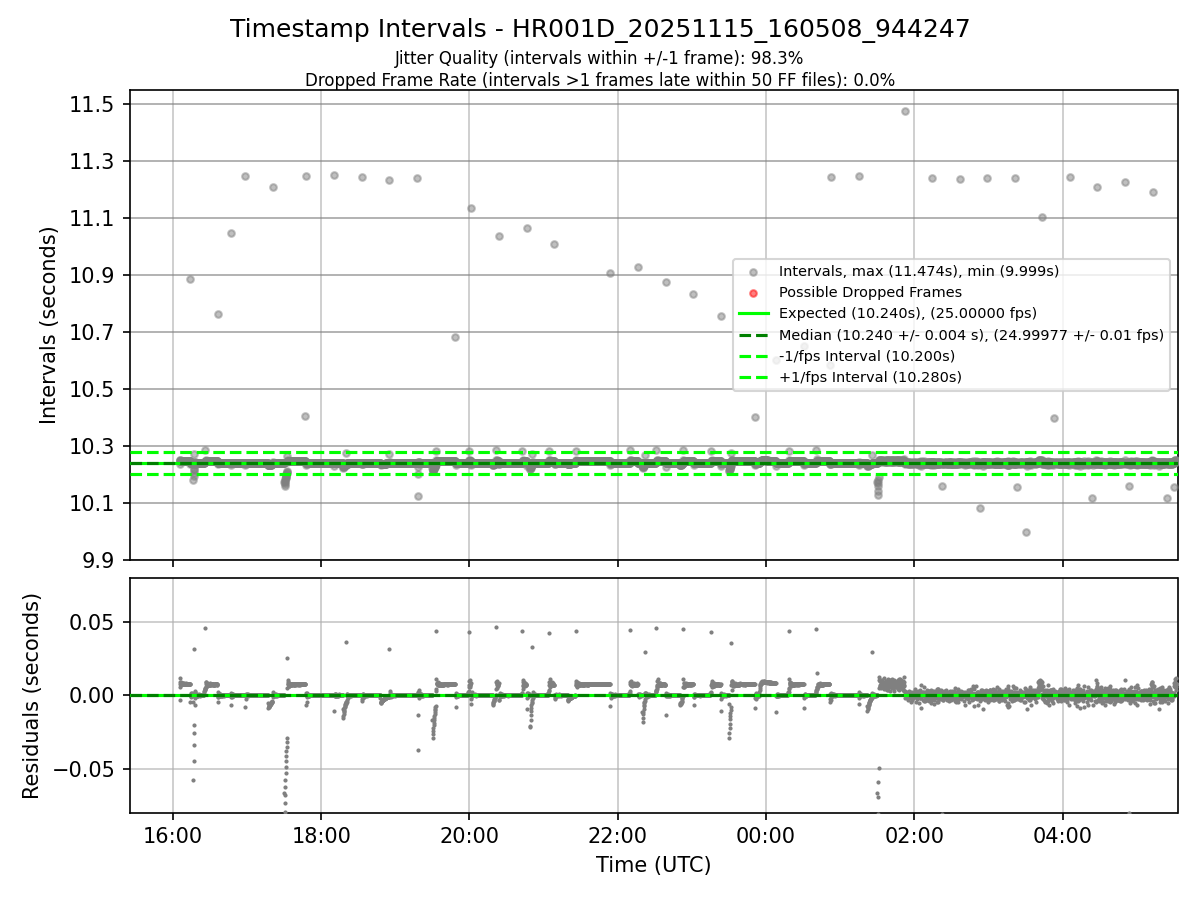Click the solid green line sample beside 'Expected'
1200x900 pixels.
tap(753, 314)
